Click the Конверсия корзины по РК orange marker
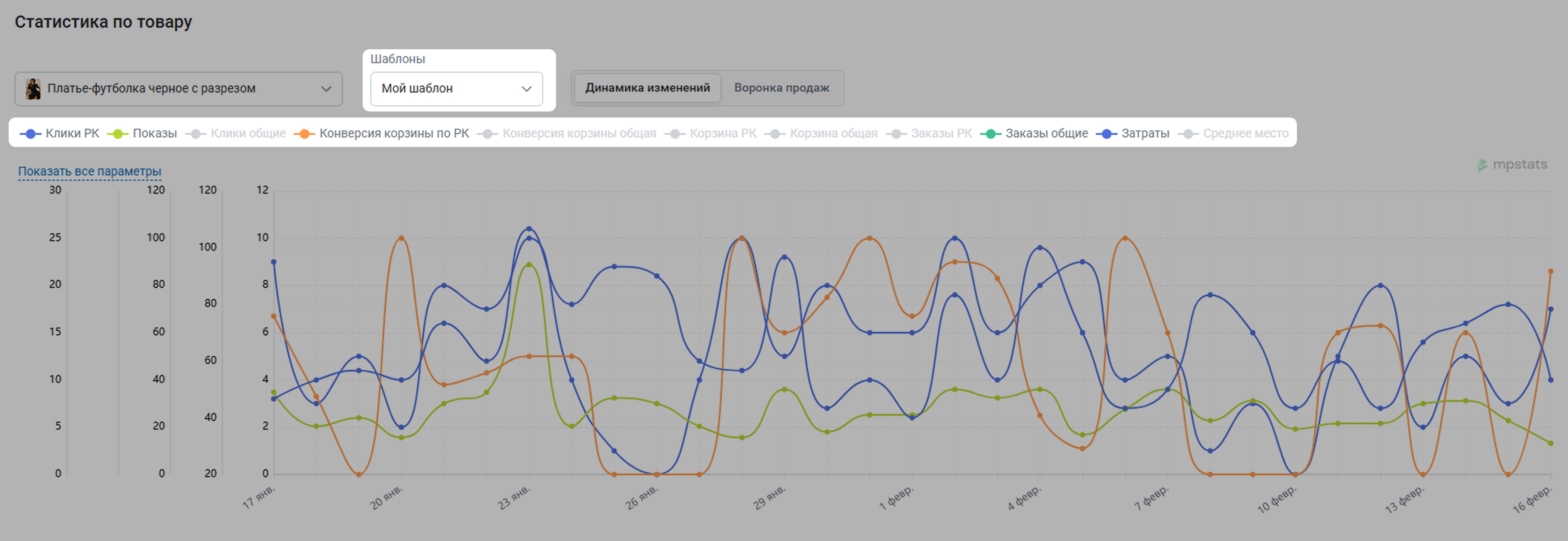 pyautogui.click(x=304, y=134)
